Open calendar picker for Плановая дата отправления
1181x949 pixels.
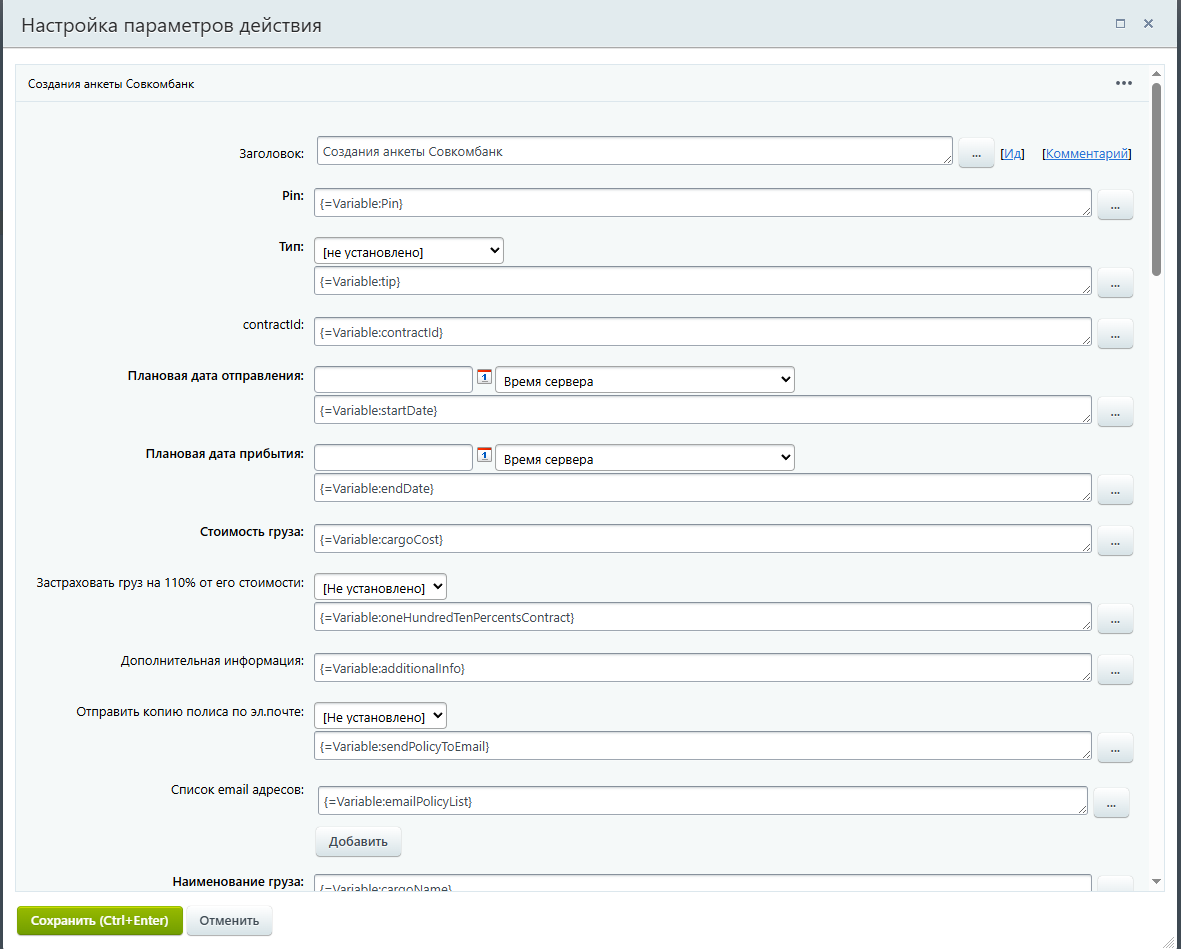coord(484,377)
